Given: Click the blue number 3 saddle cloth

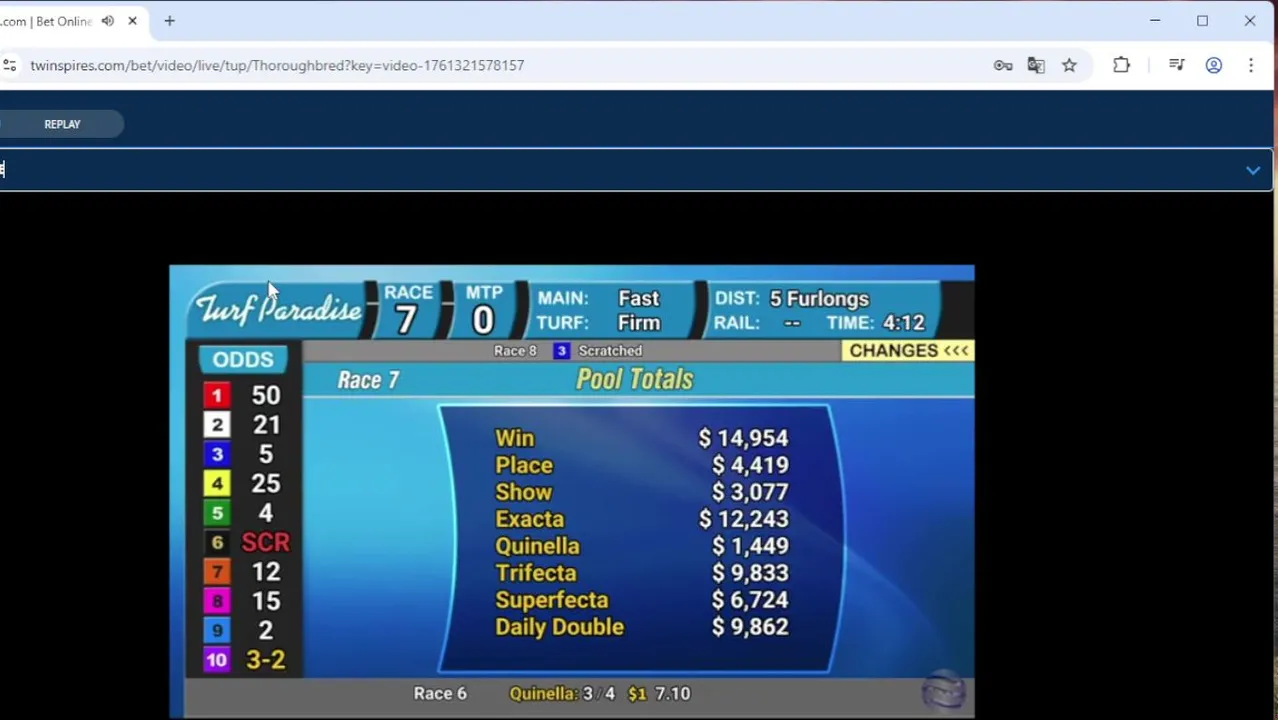Looking at the screenshot, I should [x=217, y=454].
